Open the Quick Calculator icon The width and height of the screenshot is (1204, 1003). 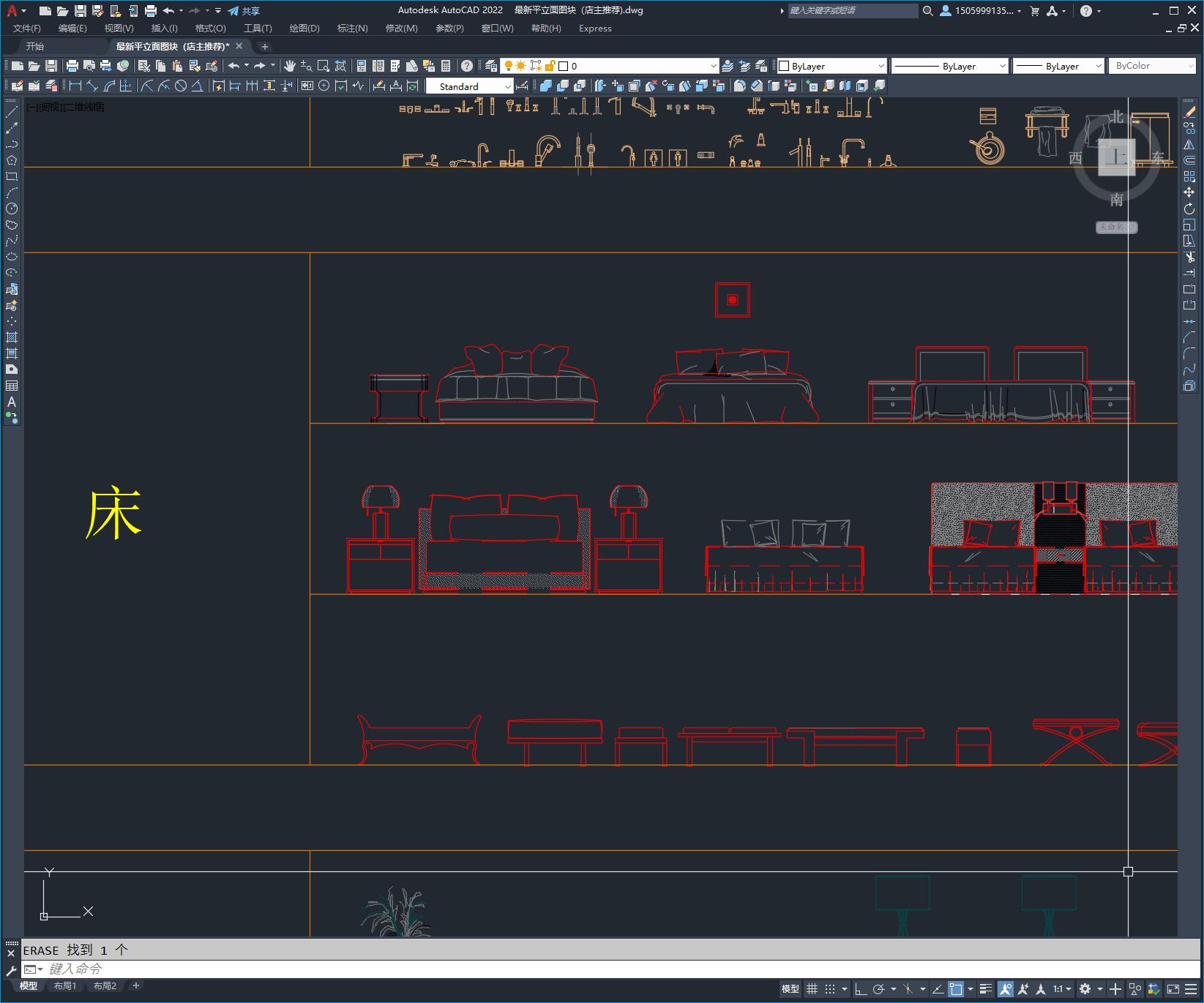(446, 66)
